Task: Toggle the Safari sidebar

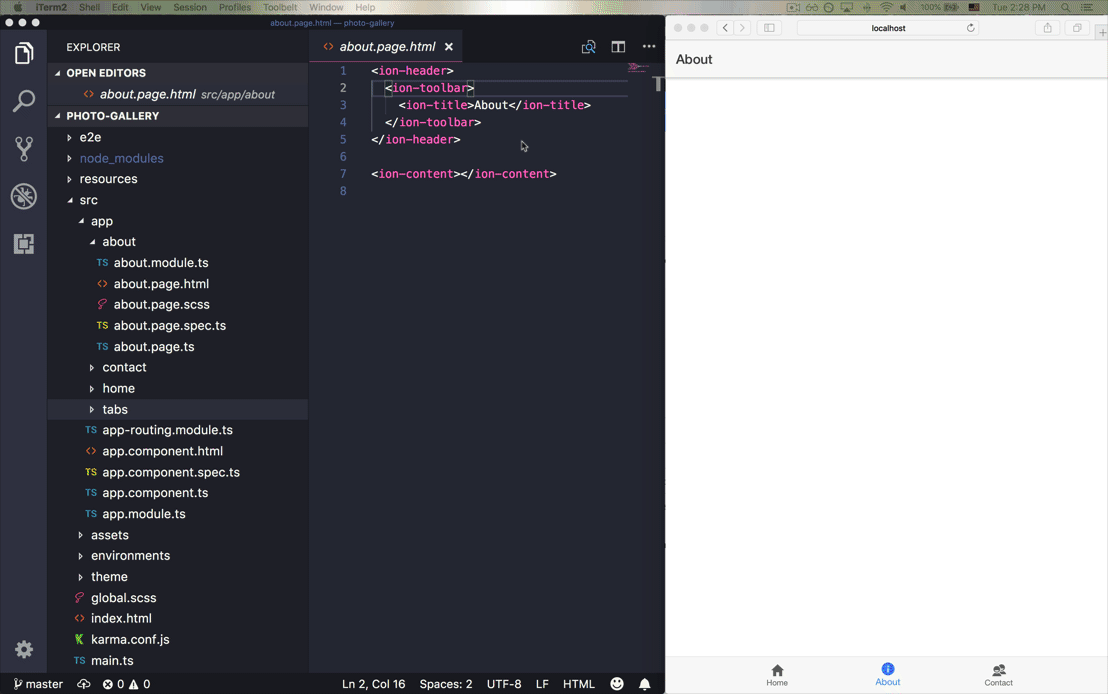Action: (x=767, y=28)
